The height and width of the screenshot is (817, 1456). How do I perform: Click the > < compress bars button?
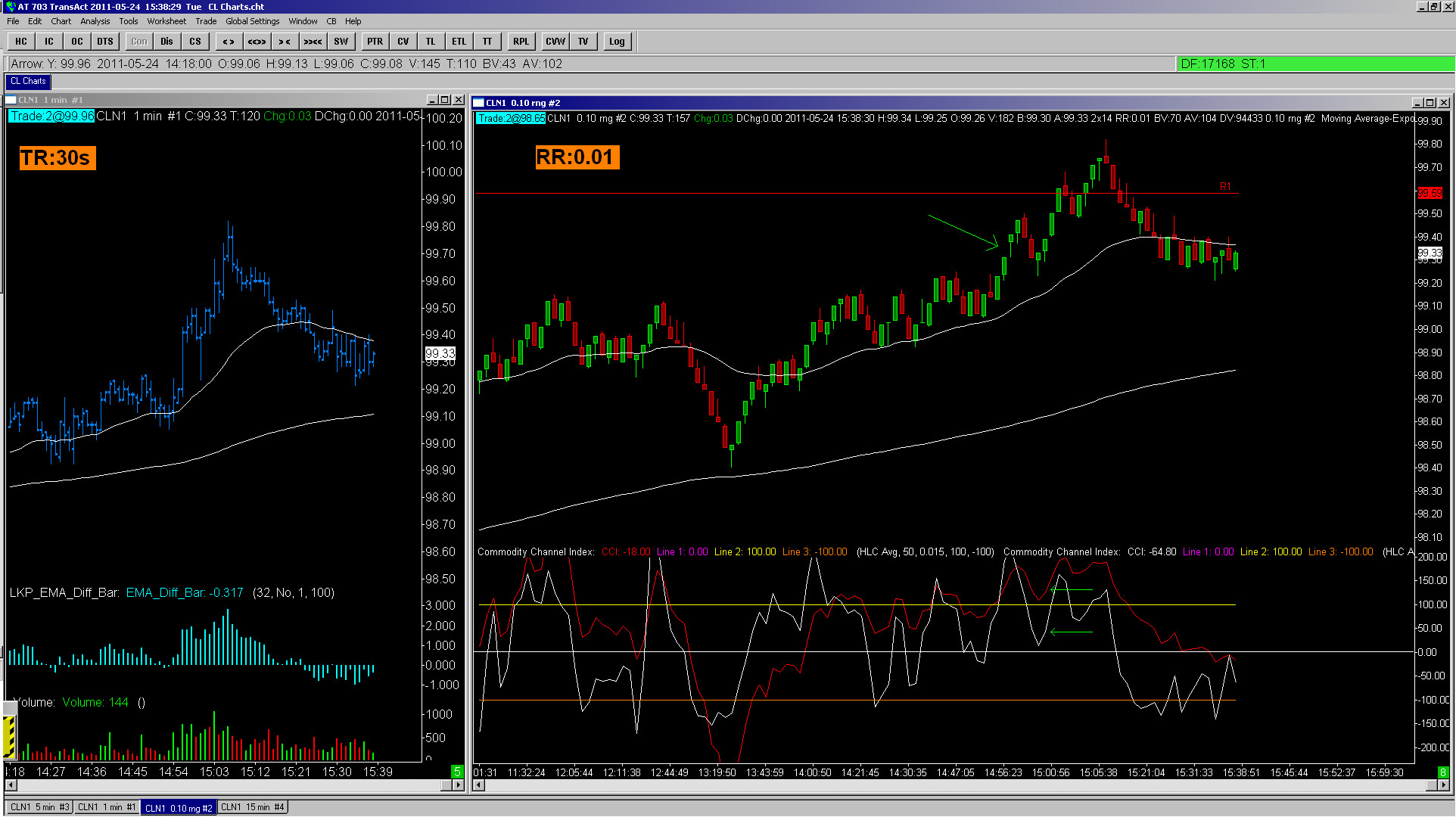(x=285, y=42)
